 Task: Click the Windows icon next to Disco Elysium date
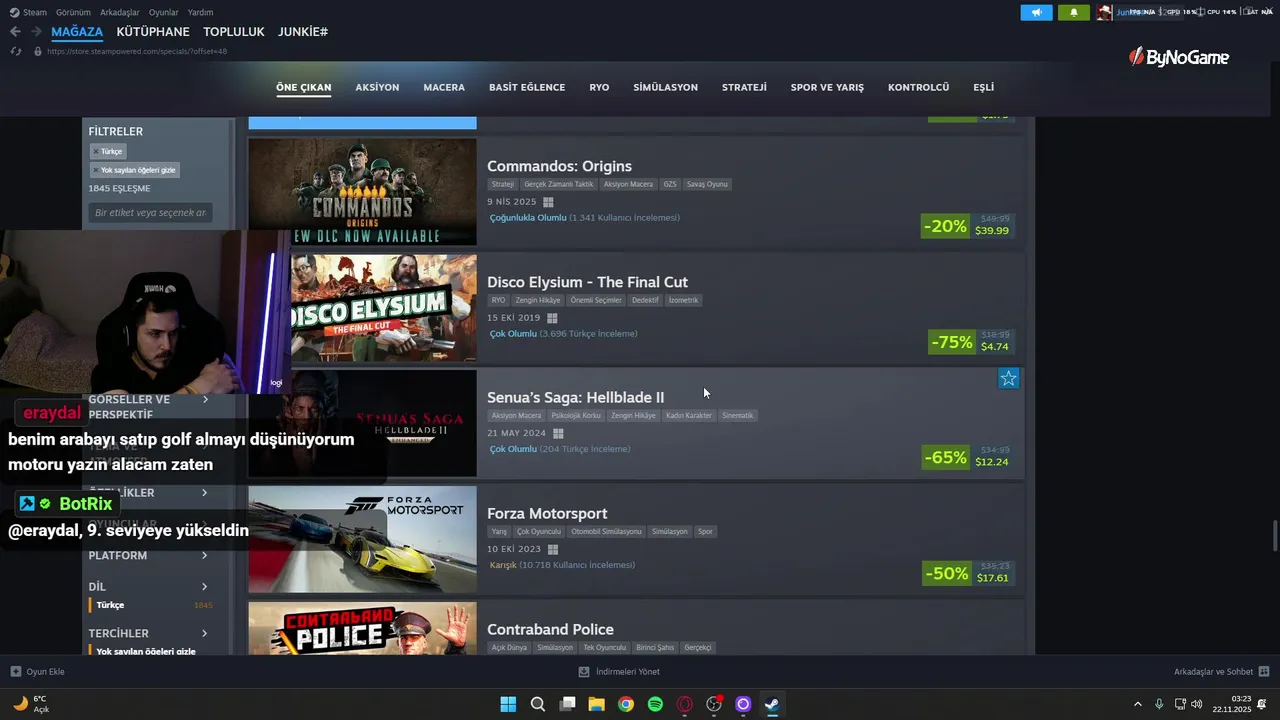coord(551,318)
